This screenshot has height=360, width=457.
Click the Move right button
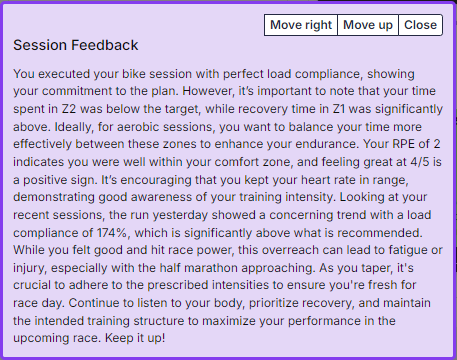pos(301,25)
